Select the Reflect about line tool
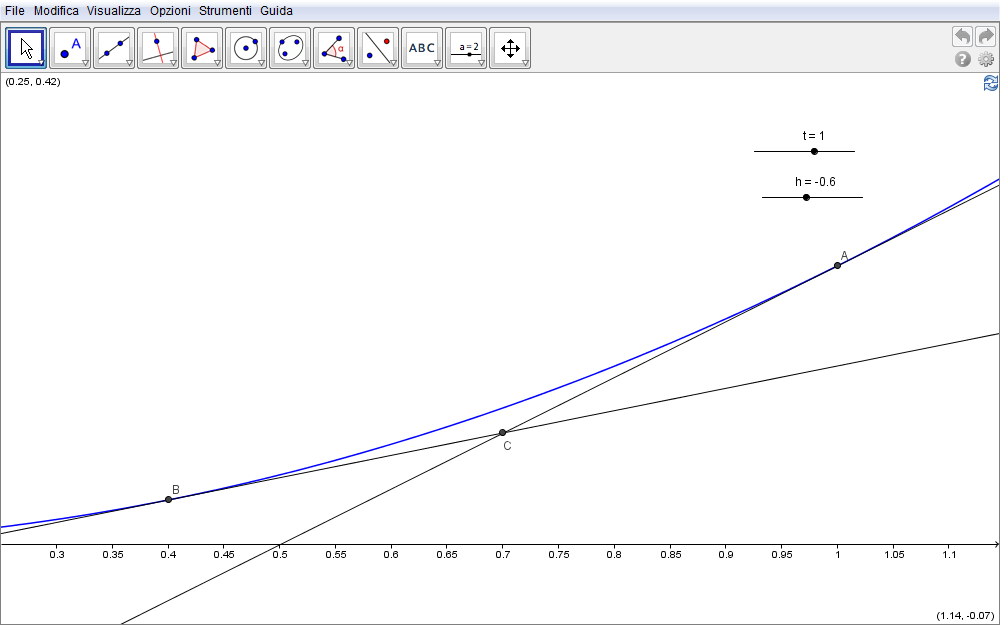This screenshot has height=625, width=1000. pos(378,47)
